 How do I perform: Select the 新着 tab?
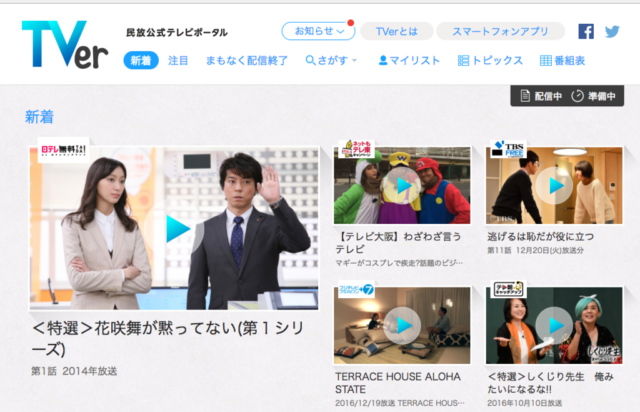click(141, 60)
